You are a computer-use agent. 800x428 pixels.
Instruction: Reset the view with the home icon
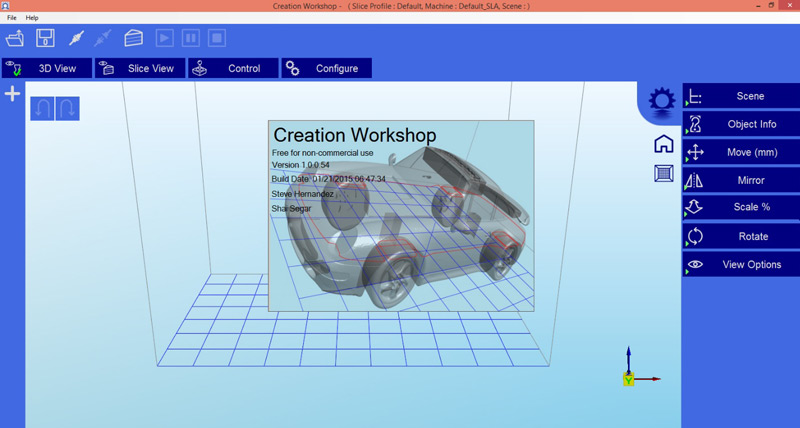point(664,144)
